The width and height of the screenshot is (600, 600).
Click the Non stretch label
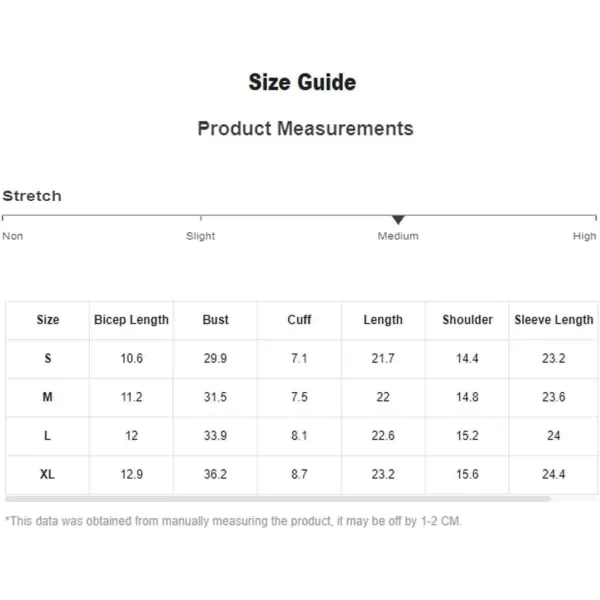pyautogui.click(x=13, y=236)
